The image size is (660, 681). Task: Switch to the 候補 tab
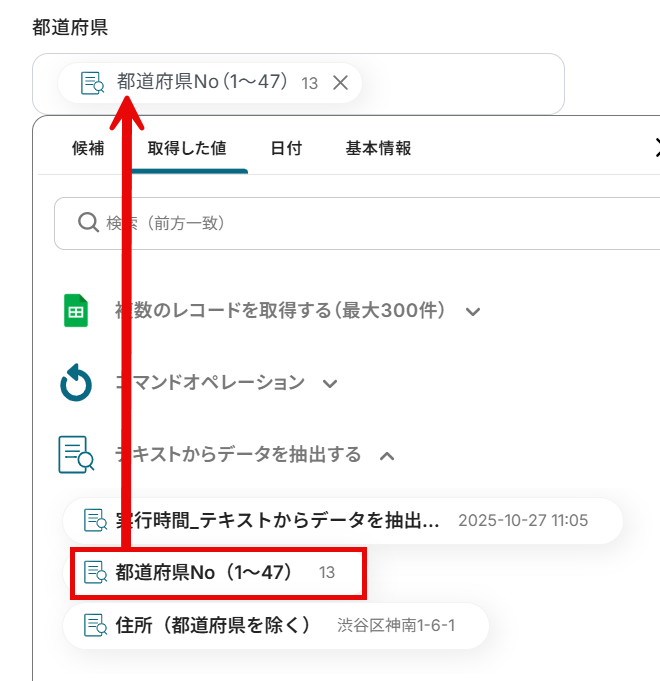point(88,149)
